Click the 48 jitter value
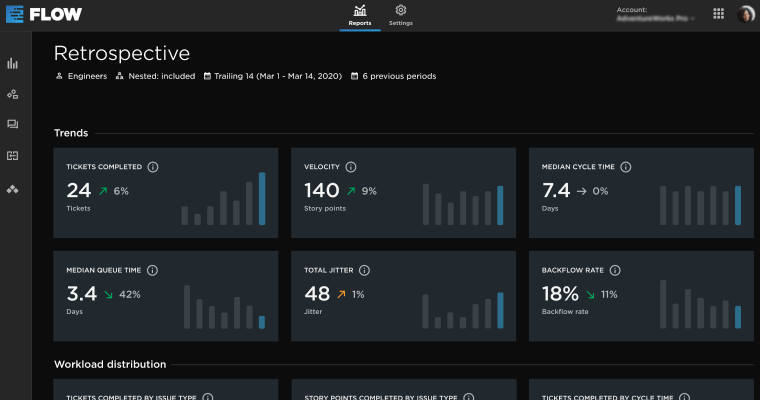Screen dimensions: 760x400 coord(317,294)
